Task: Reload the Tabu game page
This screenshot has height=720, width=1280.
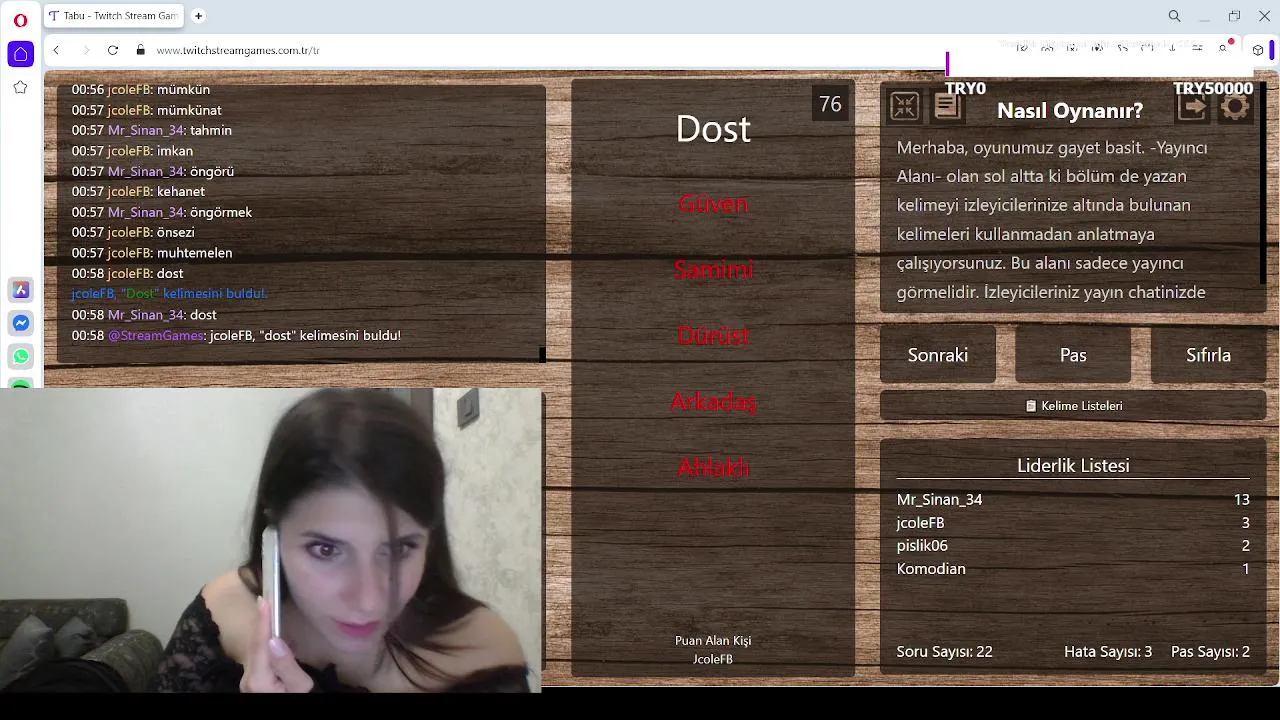Action: click(x=113, y=50)
